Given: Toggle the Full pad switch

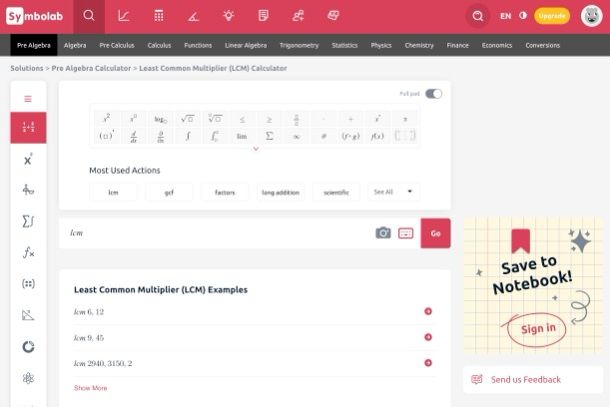Looking at the screenshot, I should click(x=433, y=94).
